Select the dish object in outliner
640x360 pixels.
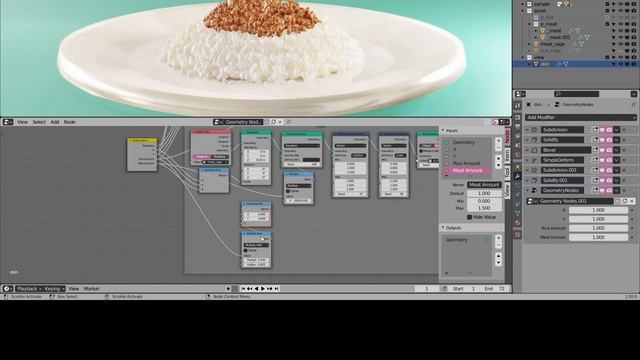544,64
